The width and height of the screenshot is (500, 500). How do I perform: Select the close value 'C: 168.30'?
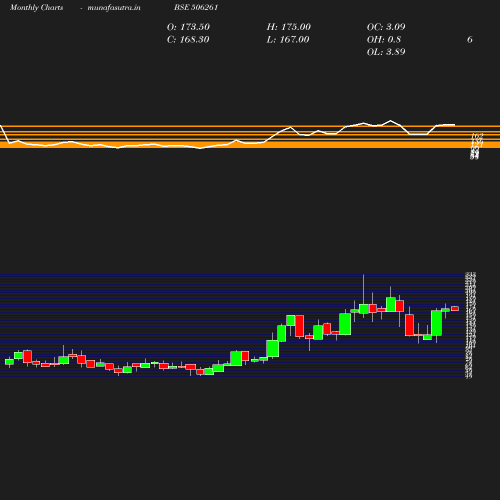click(x=188, y=40)
